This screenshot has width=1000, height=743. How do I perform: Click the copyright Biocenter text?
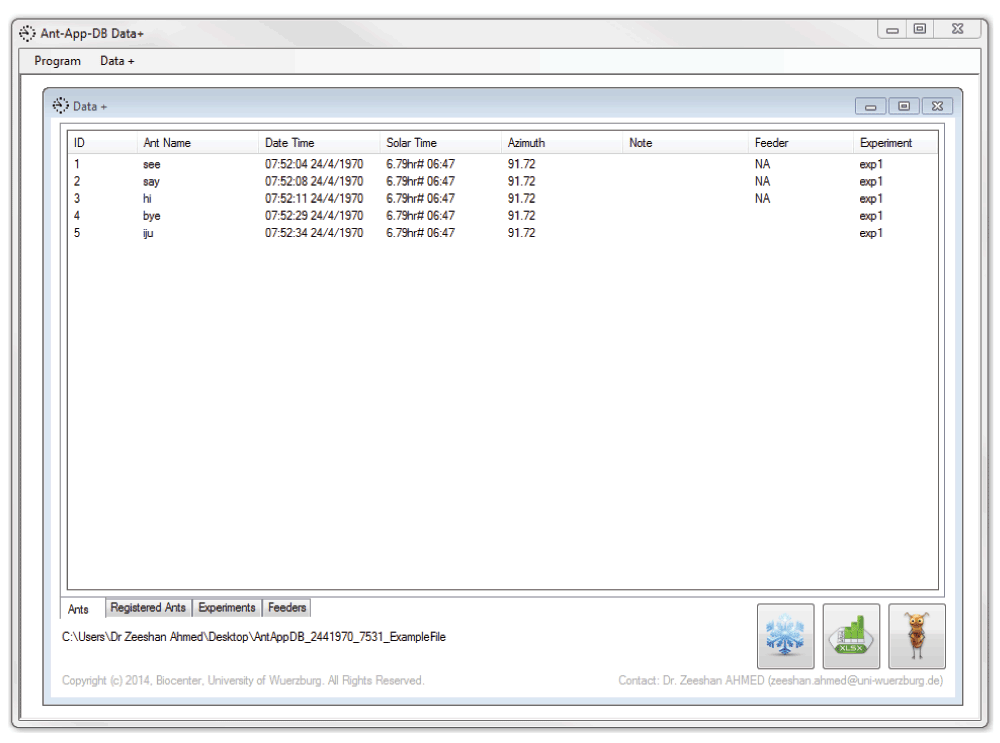click(243, 680)
